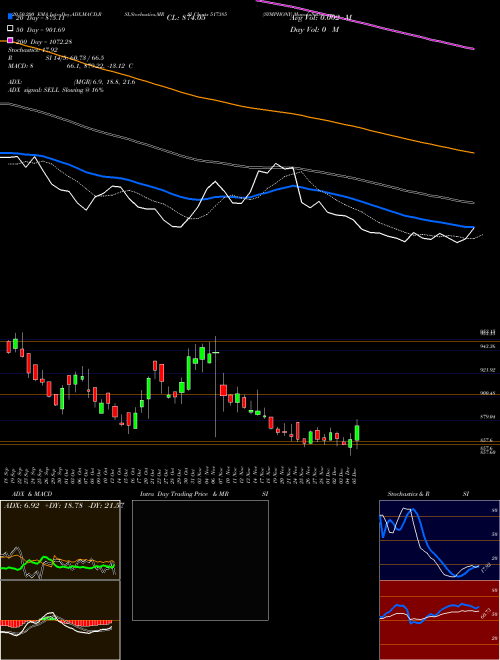Click the 900.45 price axis label
The height and width of the screenshot is (660, 500).
tap(488, 393)
